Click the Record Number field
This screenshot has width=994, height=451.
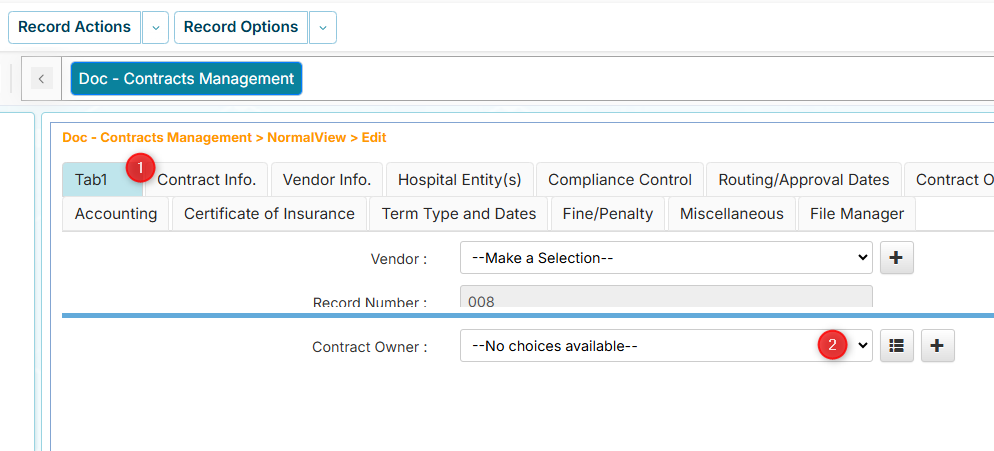[666, 298]
